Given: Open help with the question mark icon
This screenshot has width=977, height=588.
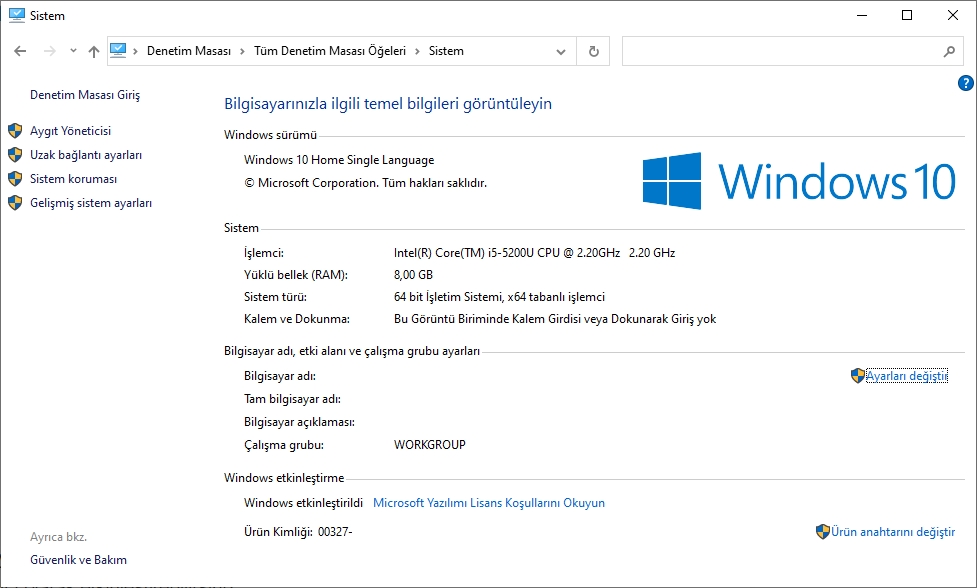Looking at the screenshot, I should pos(965,83).
